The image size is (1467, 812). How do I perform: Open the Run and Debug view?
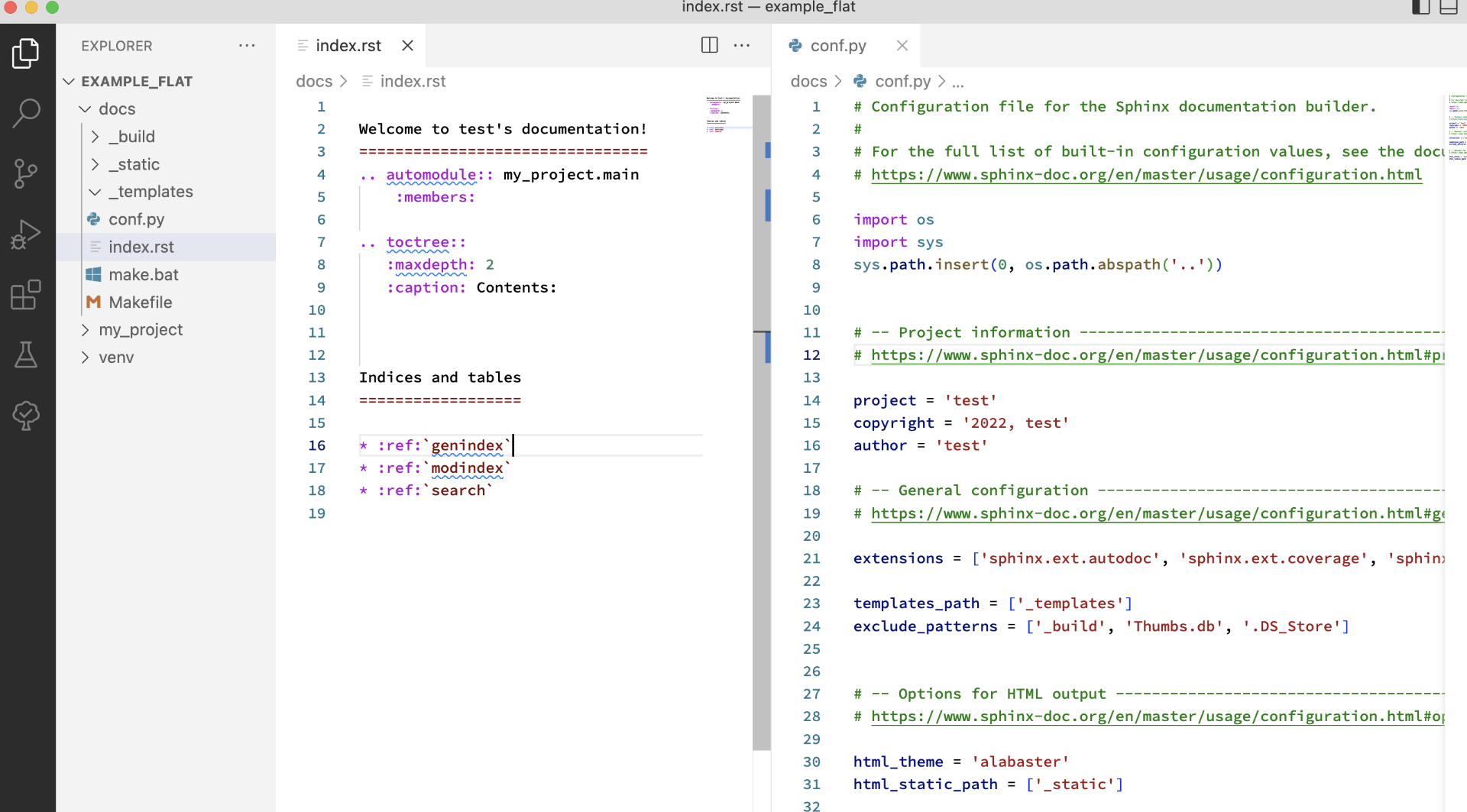[26, 234]
